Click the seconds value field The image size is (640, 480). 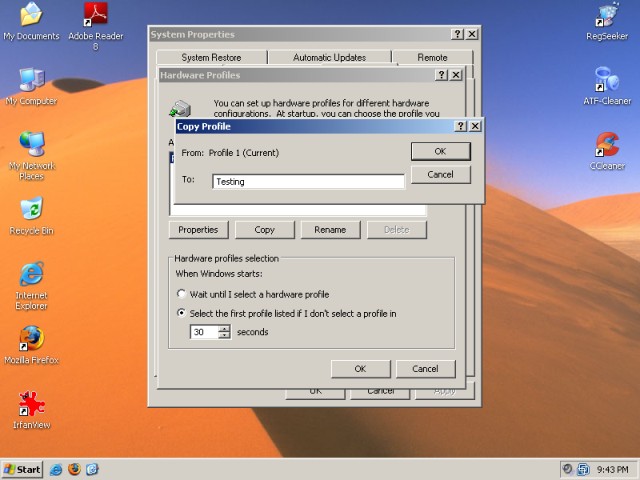click(x=204, y=332)
